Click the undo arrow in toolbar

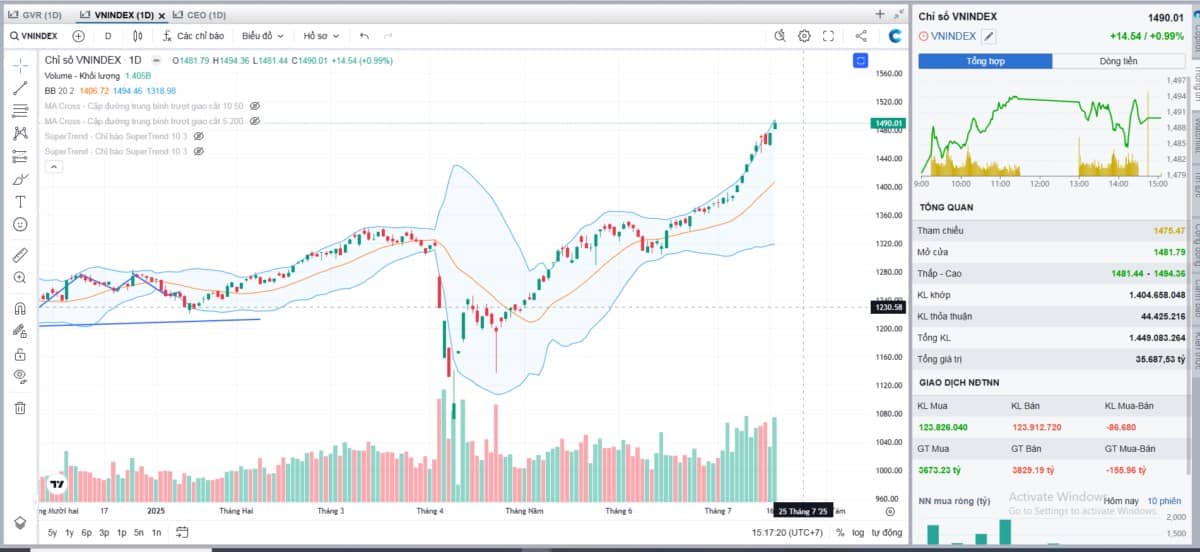(x=364, y=36)
